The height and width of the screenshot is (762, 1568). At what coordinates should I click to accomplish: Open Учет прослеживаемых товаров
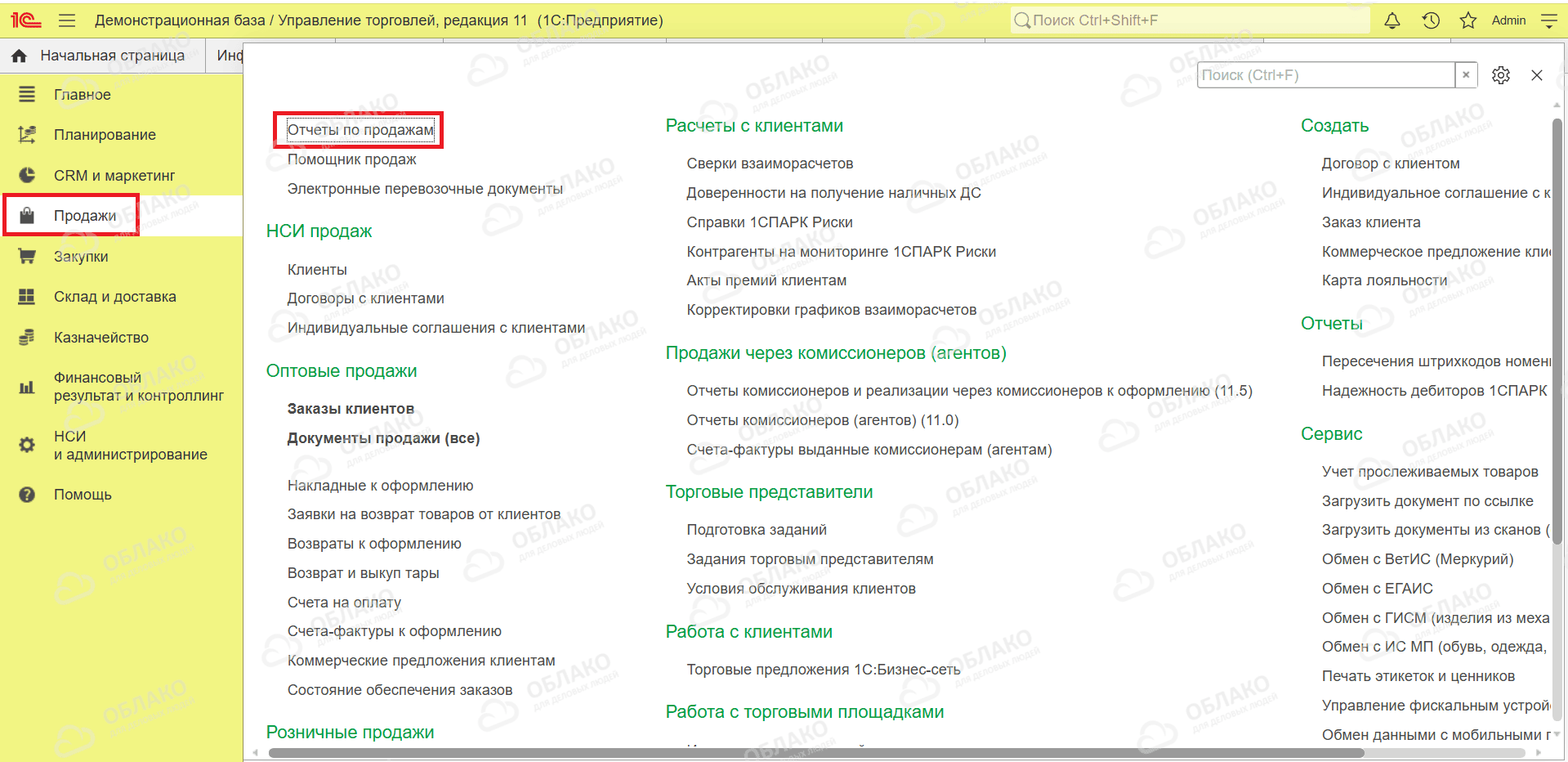[1430, 472]
